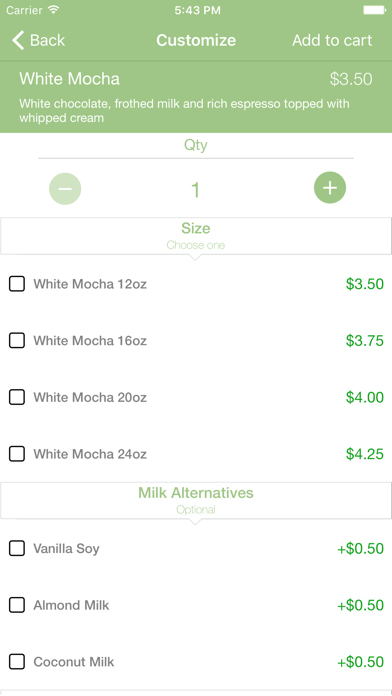Tap the Customize title
This screenshot has width=392, height=696.
(x=196, y=40)
